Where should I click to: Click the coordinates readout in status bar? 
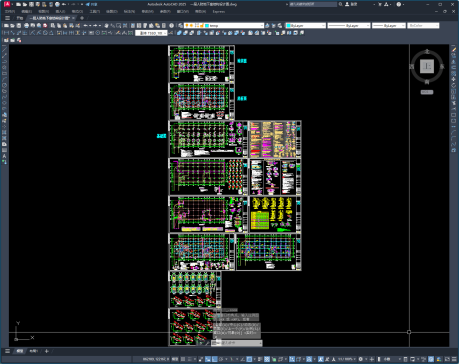tap(156, 359)
